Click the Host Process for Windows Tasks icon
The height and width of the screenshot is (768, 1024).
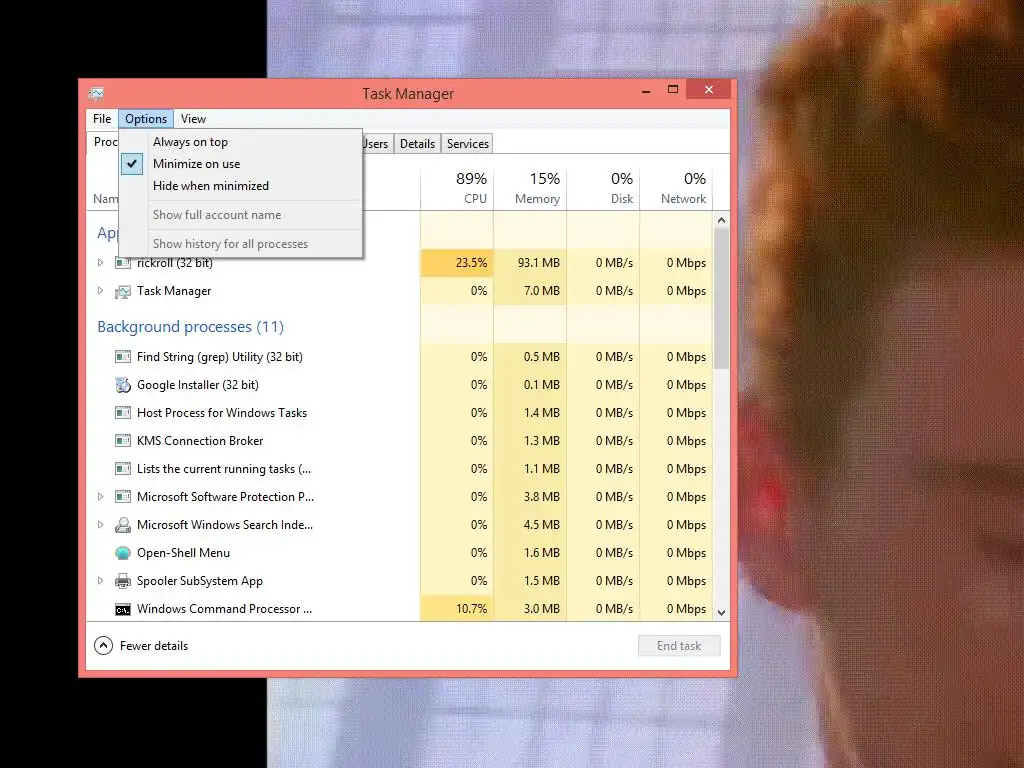(x=123, y=413)
